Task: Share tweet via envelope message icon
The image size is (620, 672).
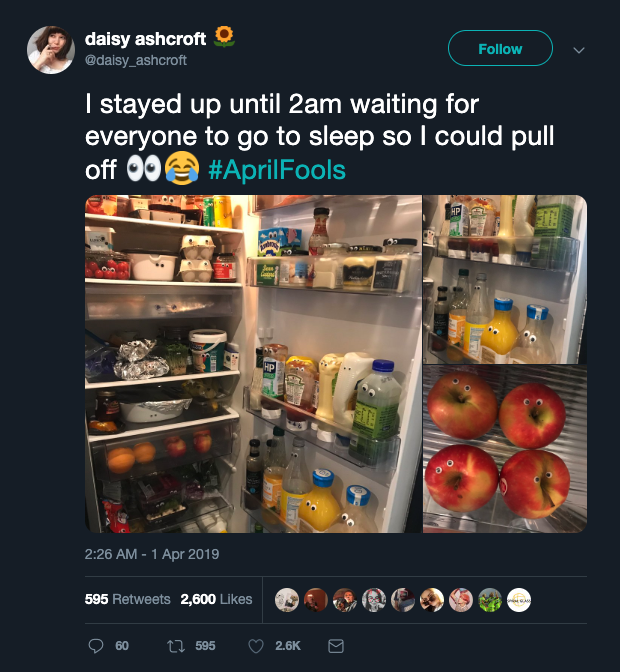Action: (335, 646)
